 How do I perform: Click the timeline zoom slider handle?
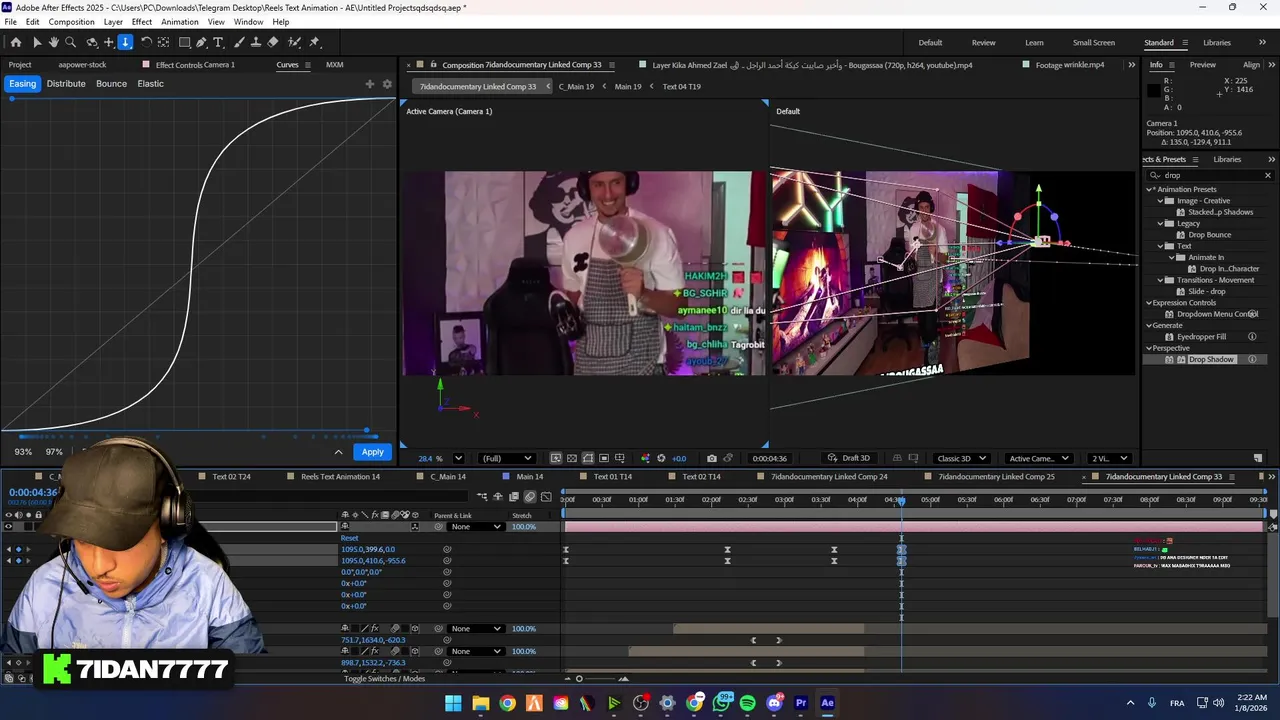(579, 679)
